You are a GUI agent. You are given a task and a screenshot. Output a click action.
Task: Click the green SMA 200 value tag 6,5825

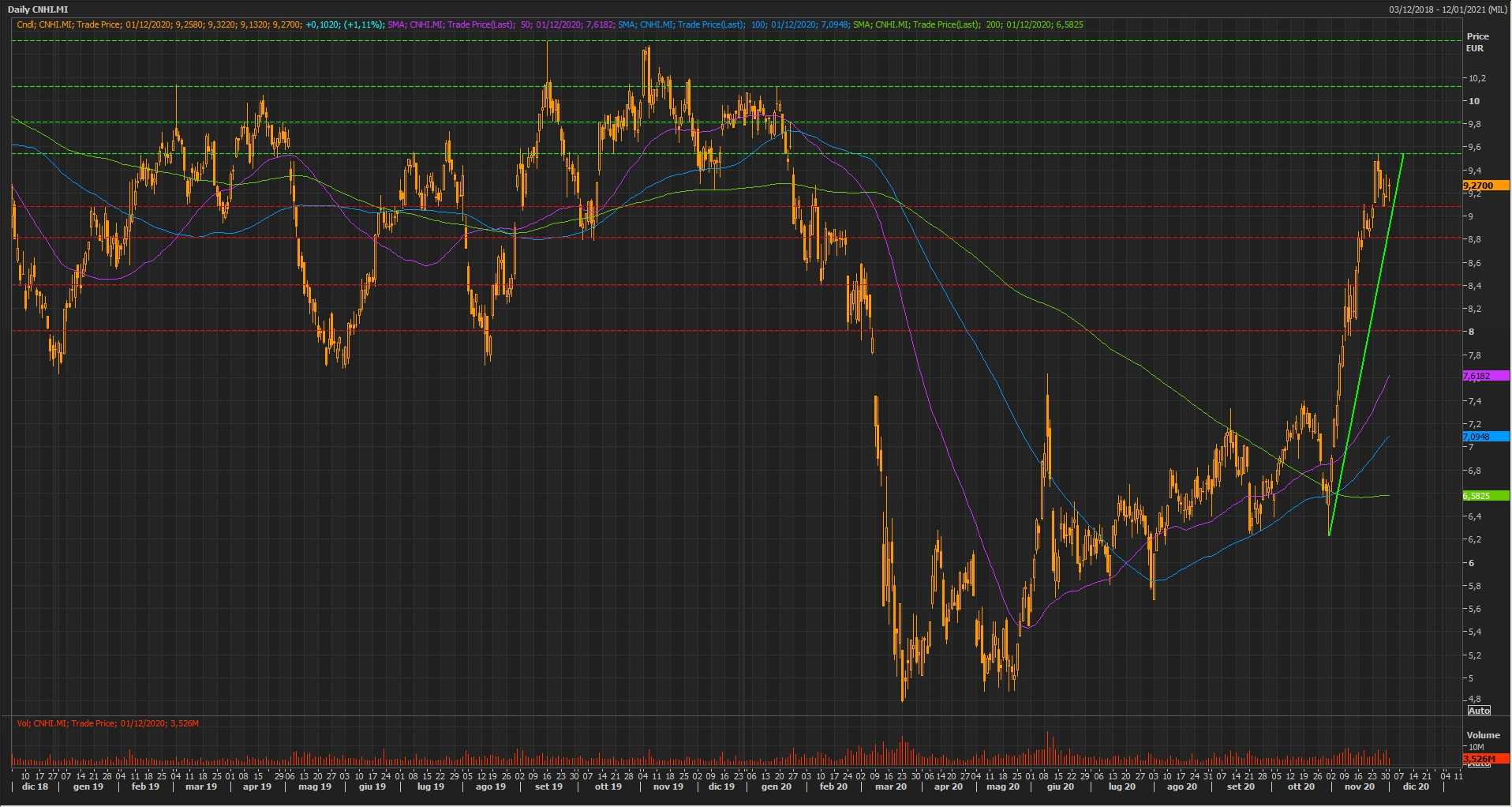coord(1485,496)
